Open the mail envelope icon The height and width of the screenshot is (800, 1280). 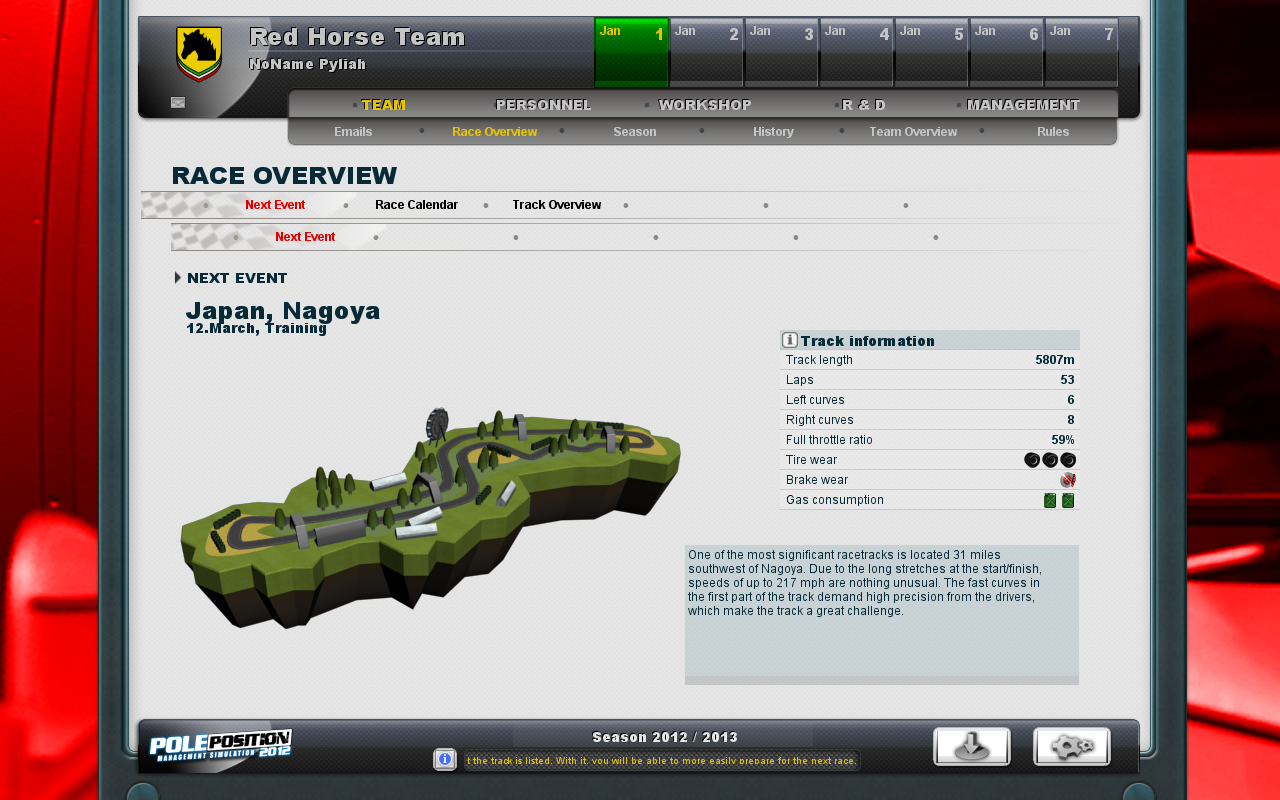(x=178, y=102)
